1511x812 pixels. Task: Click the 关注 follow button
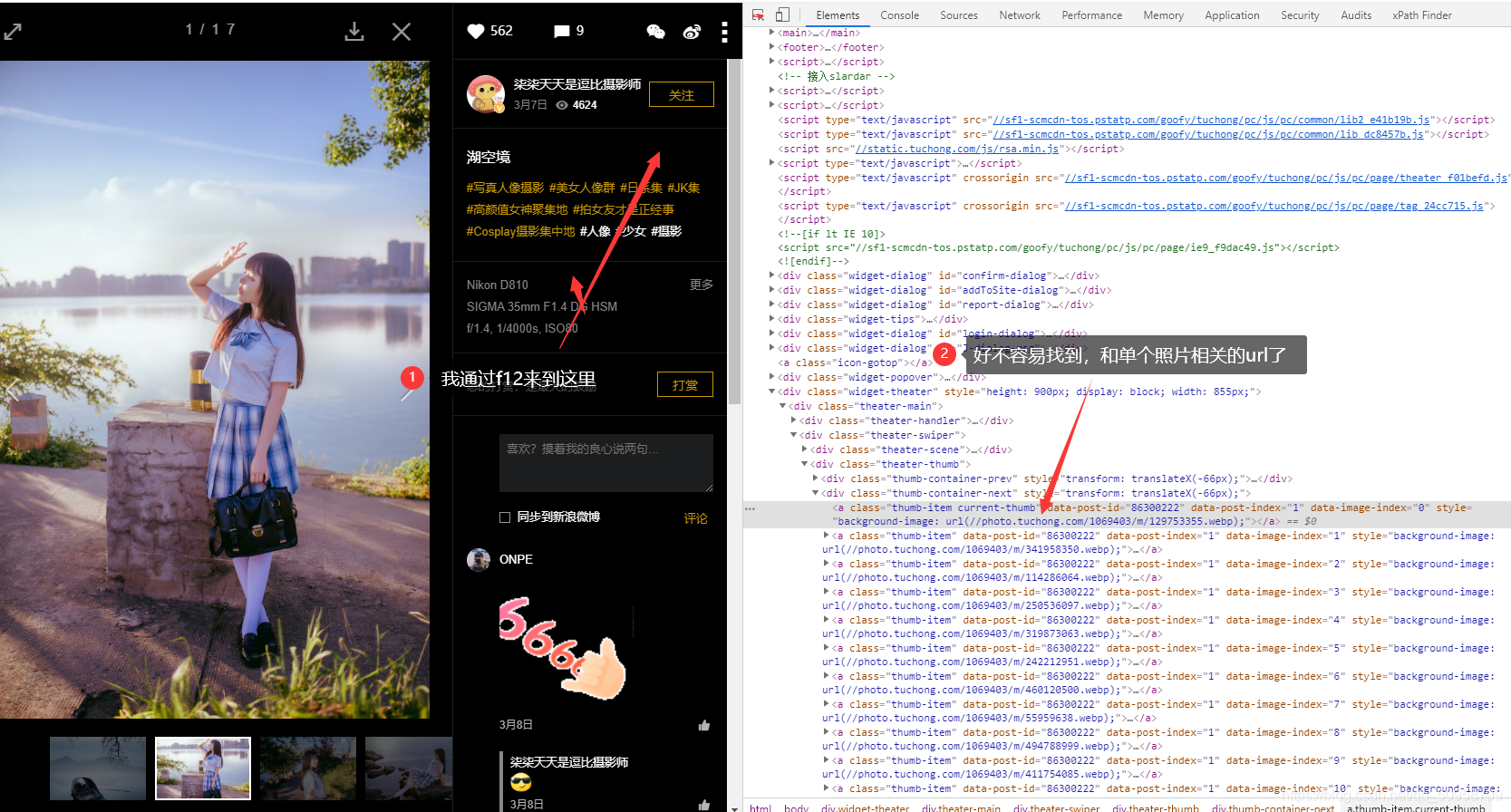click(682, 95)
